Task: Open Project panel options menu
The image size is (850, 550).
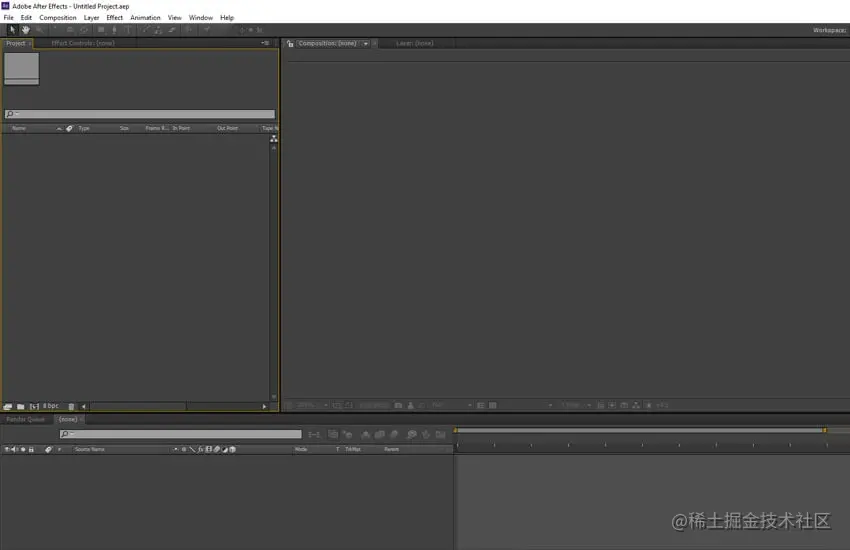Action: tap(265, 43)
